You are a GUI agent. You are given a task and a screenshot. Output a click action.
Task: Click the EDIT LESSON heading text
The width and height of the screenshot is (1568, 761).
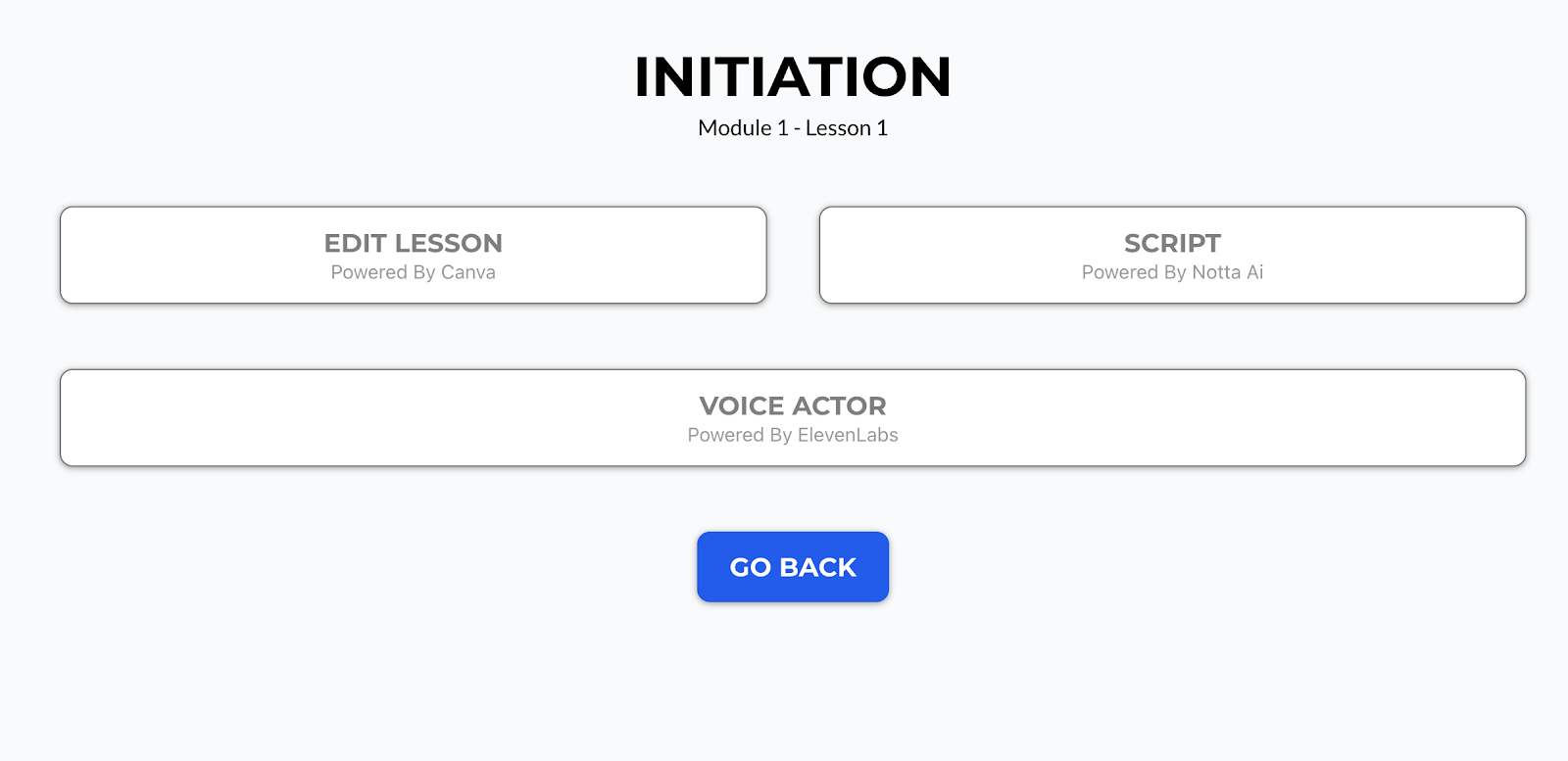pos(414,243)
